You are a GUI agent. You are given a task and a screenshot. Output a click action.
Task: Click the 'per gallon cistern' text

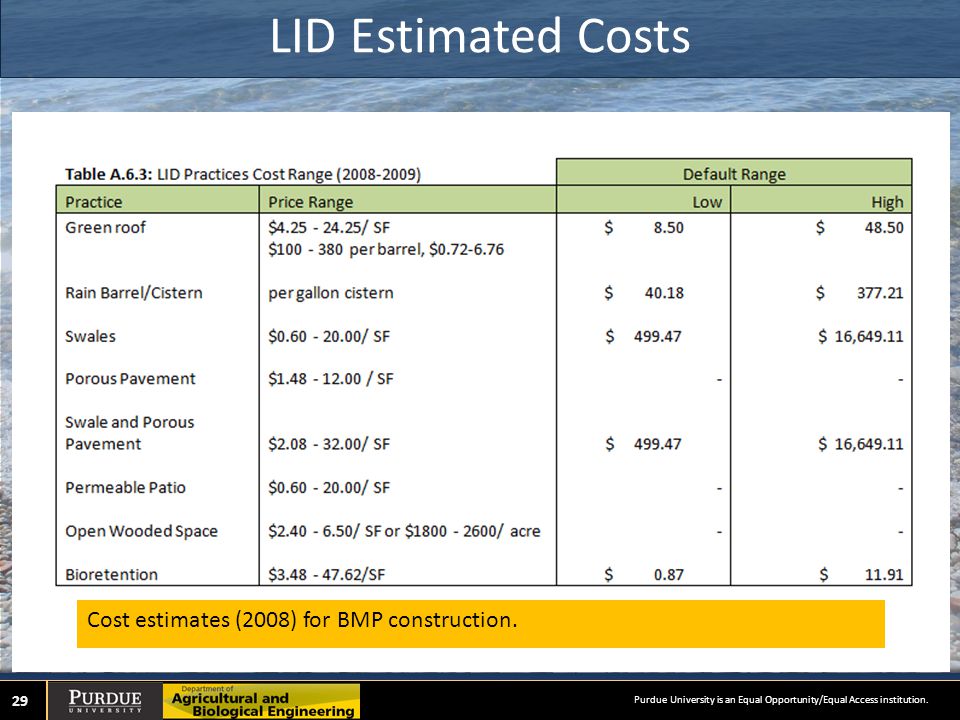tap(331, 293)
